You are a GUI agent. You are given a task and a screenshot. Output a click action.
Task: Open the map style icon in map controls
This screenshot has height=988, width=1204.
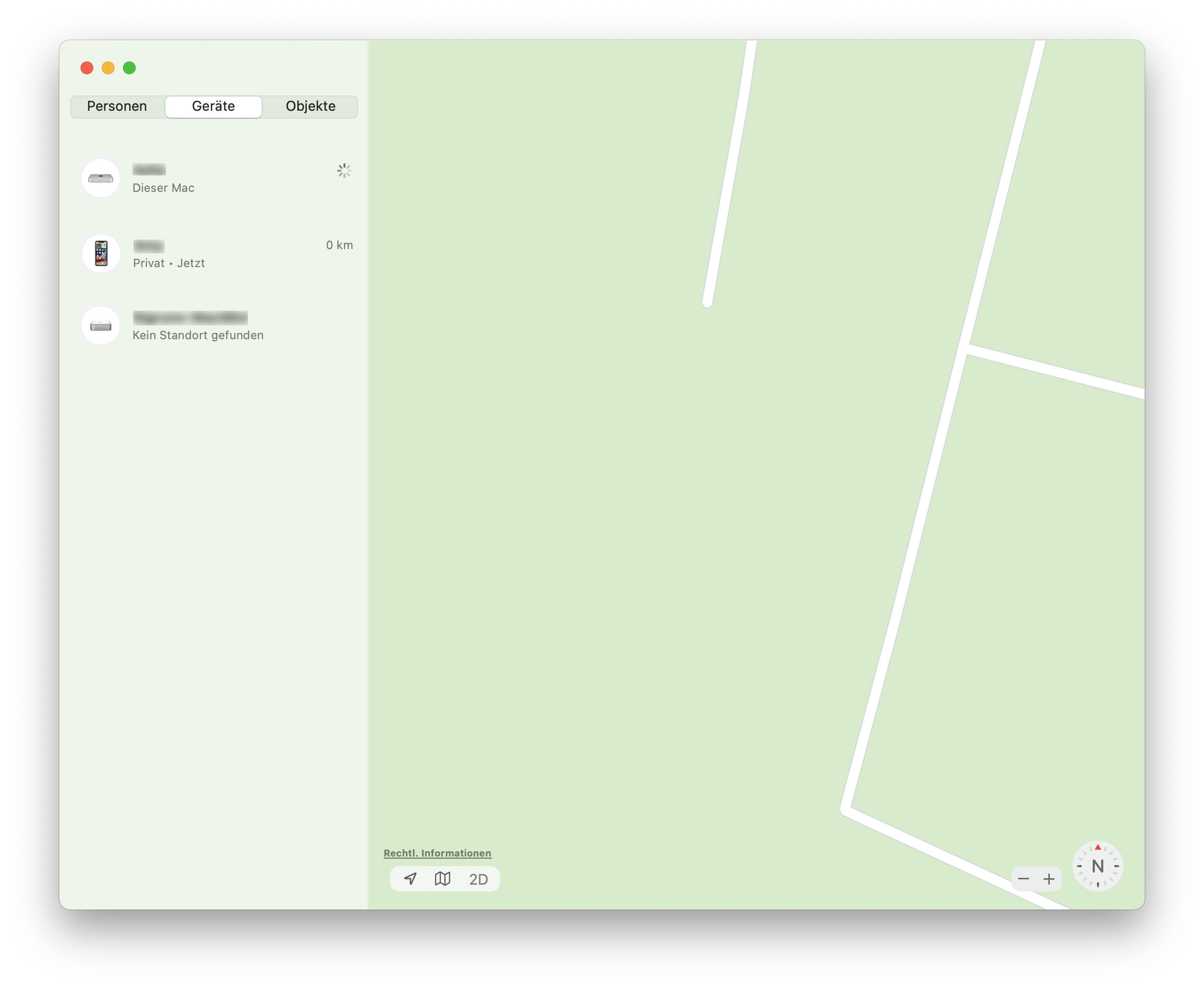[442, 879]
